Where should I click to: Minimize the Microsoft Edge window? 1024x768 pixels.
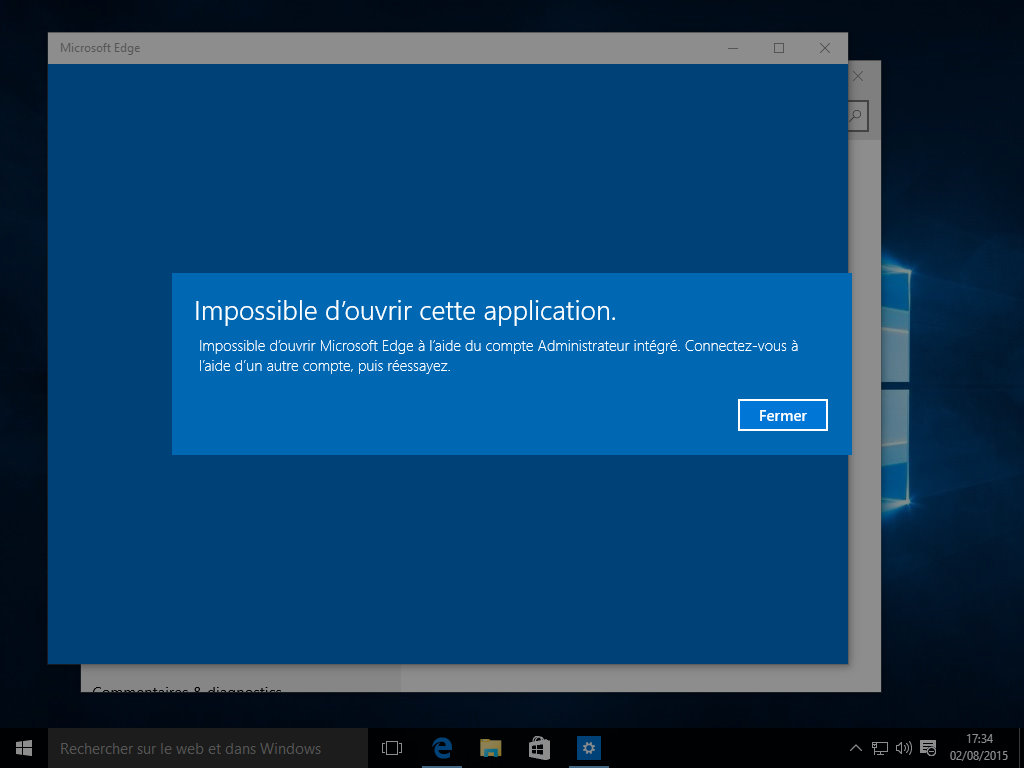click(x=733, y=48)
